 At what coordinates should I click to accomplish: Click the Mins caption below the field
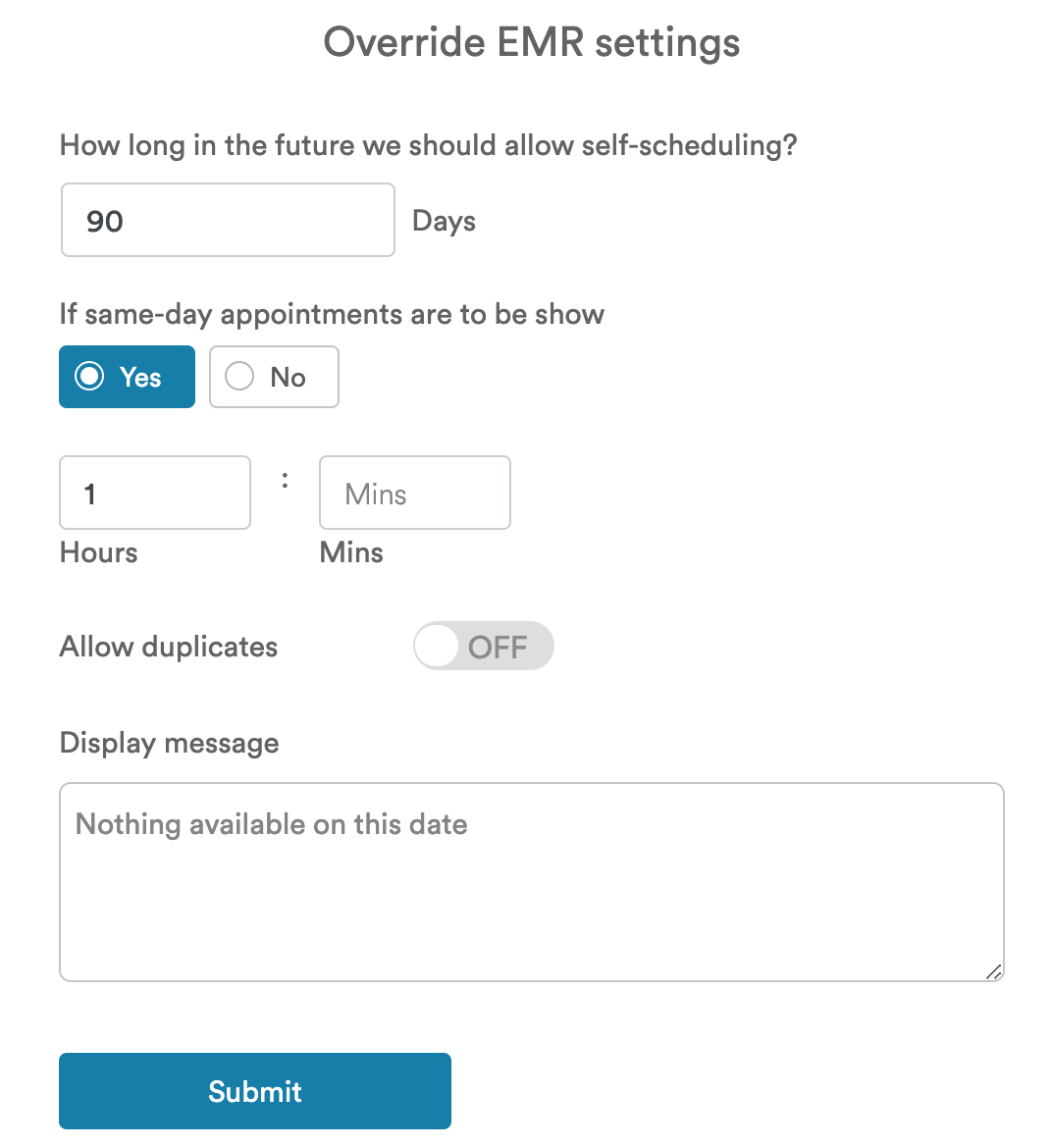(x=351, y=552)
